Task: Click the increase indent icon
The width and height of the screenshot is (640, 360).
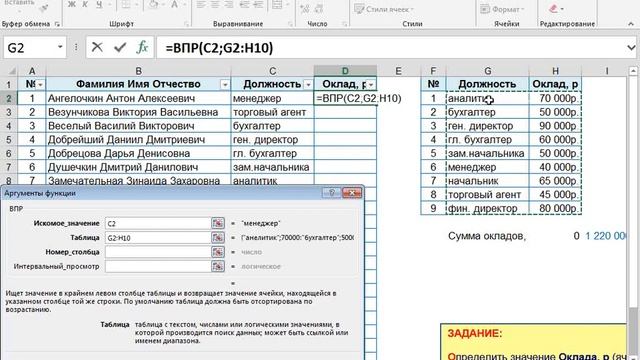Action: coord(258,4)
